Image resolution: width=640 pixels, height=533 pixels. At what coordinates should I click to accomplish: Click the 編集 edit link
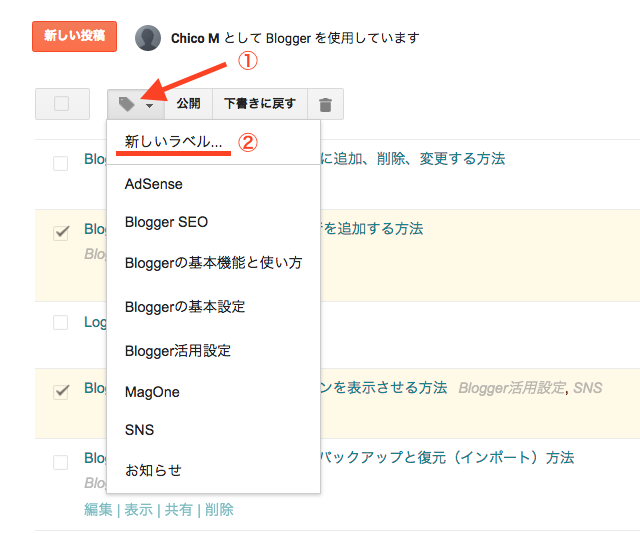tap(98, 510)
